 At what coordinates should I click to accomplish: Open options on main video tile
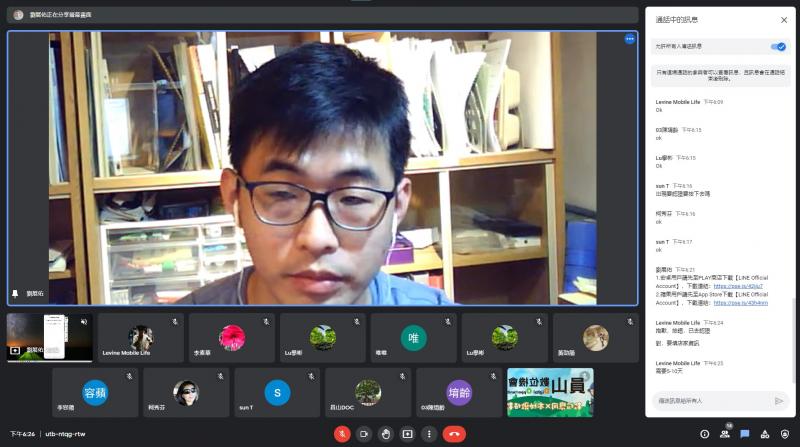coord(630,39)
